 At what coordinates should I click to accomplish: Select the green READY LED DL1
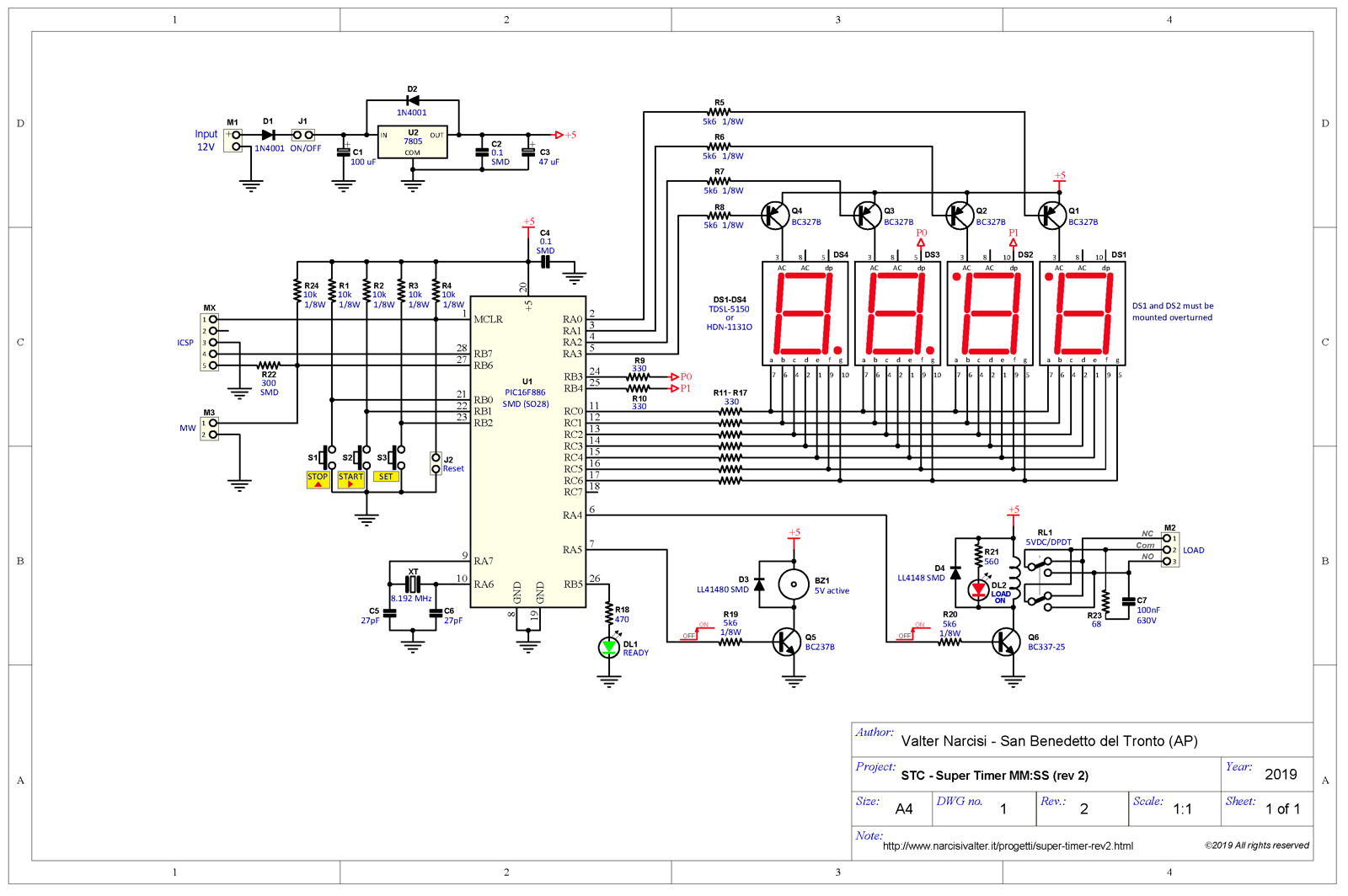pyautogui.click(x=608, y=647)
